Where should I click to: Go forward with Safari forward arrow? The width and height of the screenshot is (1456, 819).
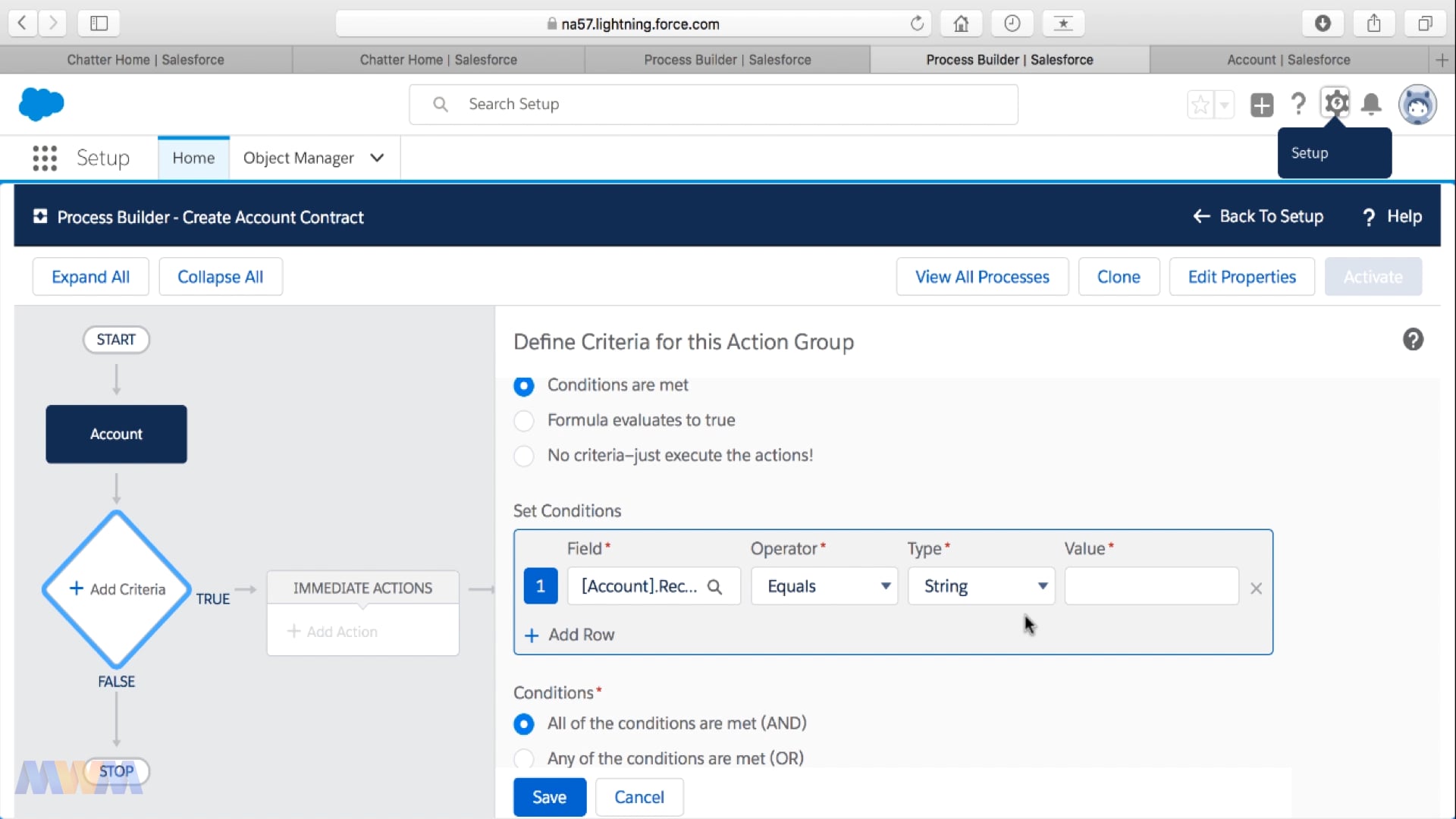(x=52, y=24)
